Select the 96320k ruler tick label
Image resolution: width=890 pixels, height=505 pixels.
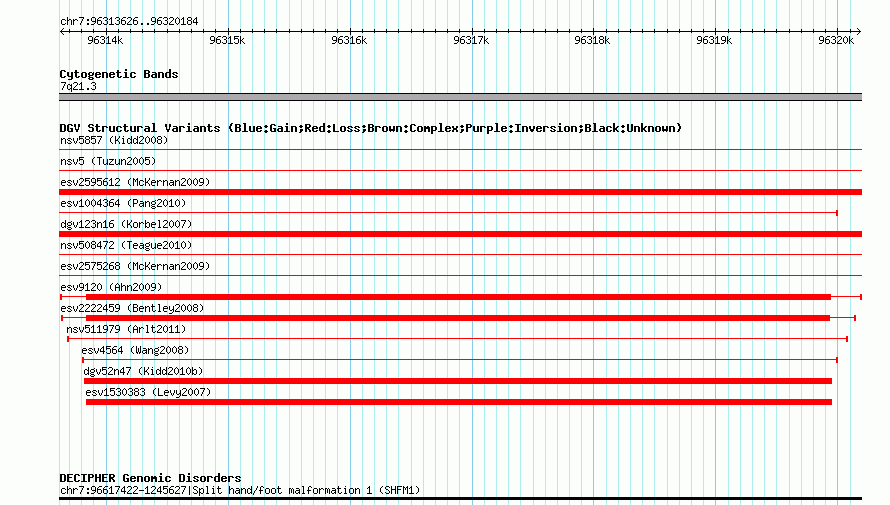[836, 40]
